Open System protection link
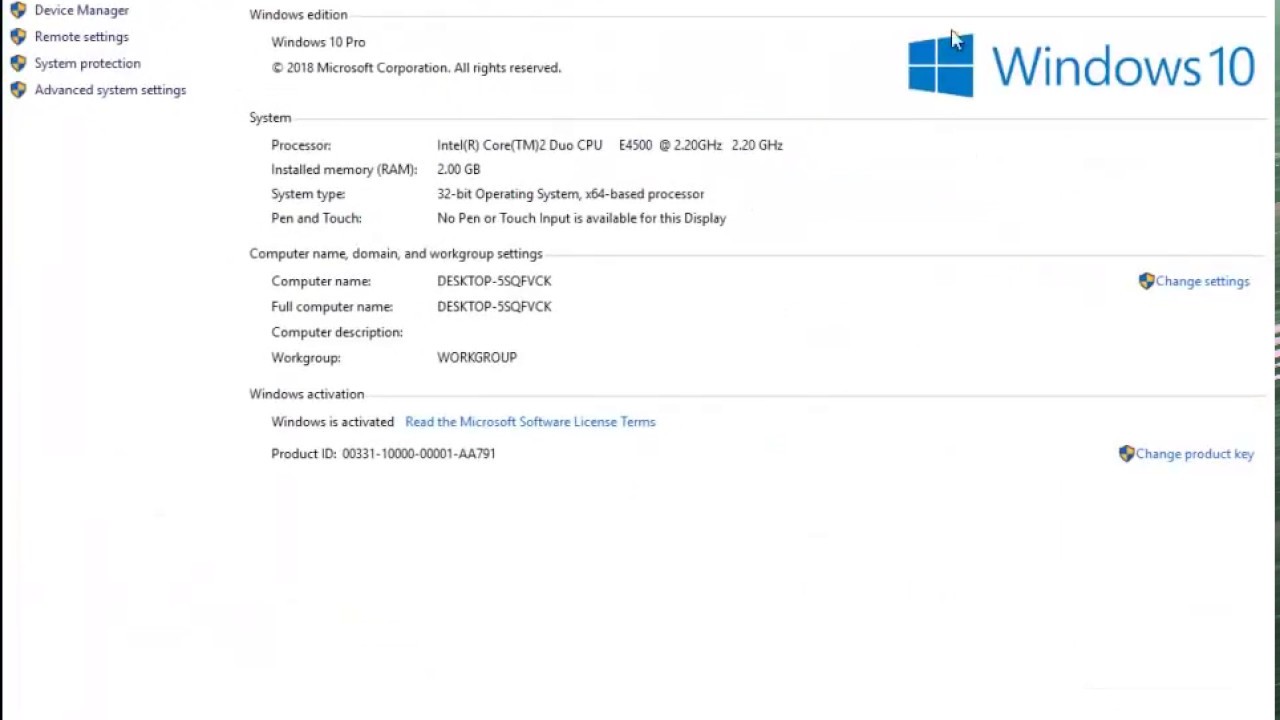Viewport: 1280px width, 720px height. [x=88, y=63]
